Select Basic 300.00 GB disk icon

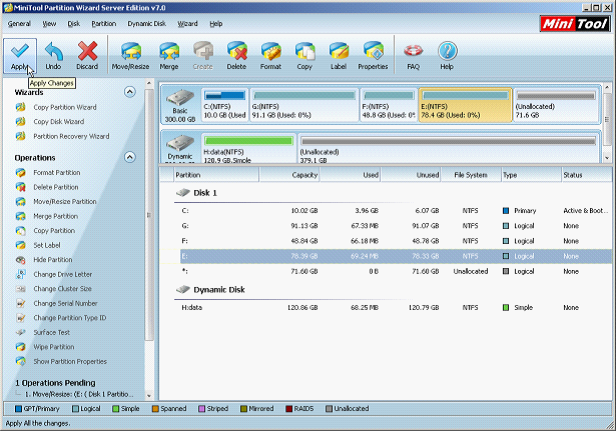point(180,105)
